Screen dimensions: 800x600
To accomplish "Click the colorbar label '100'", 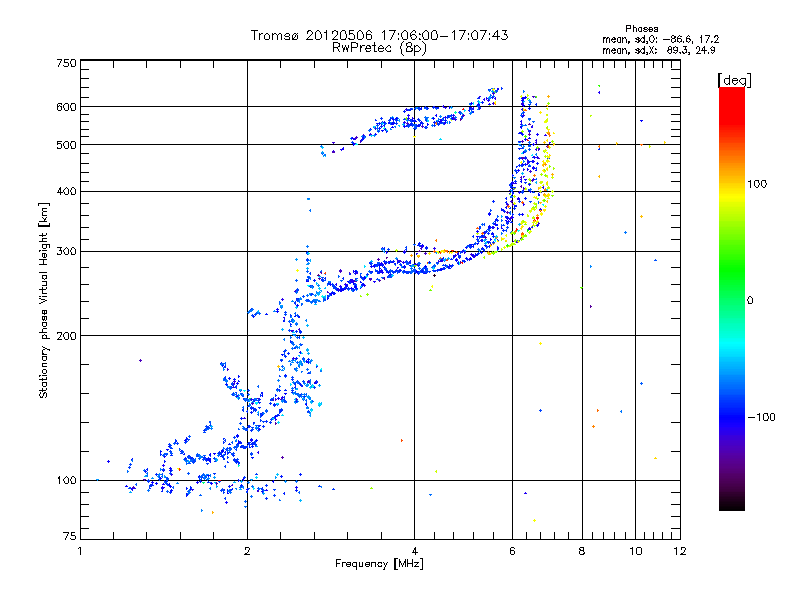I will [757, 184].
